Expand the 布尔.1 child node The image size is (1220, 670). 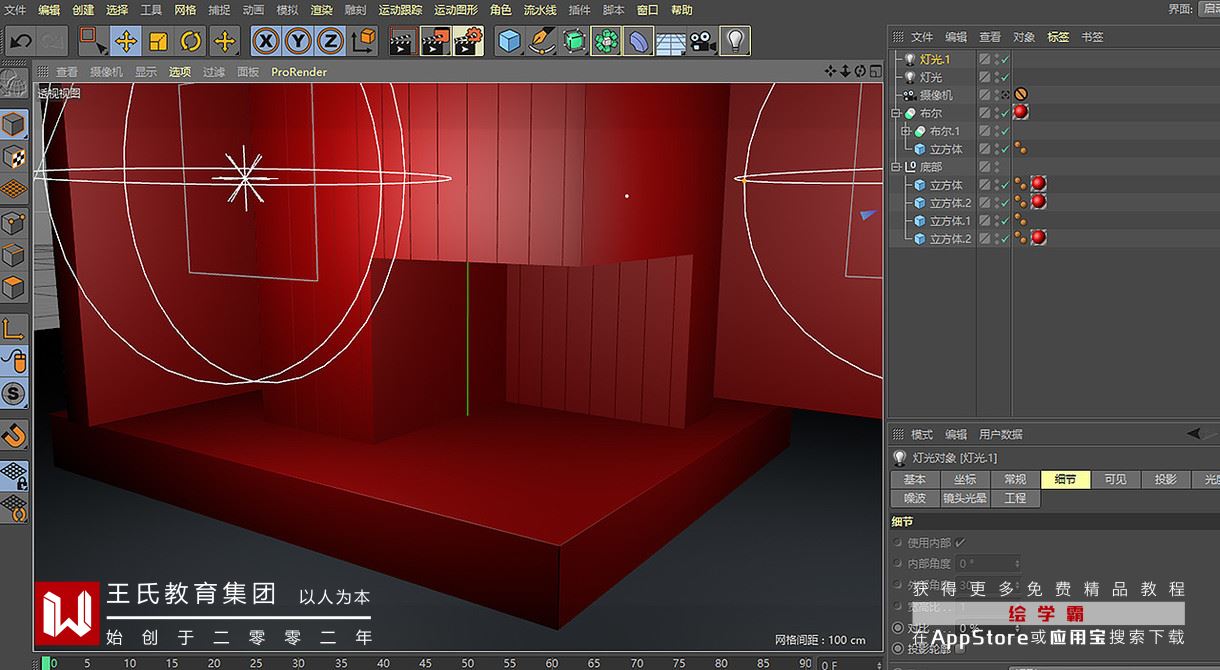pos(906,132)
